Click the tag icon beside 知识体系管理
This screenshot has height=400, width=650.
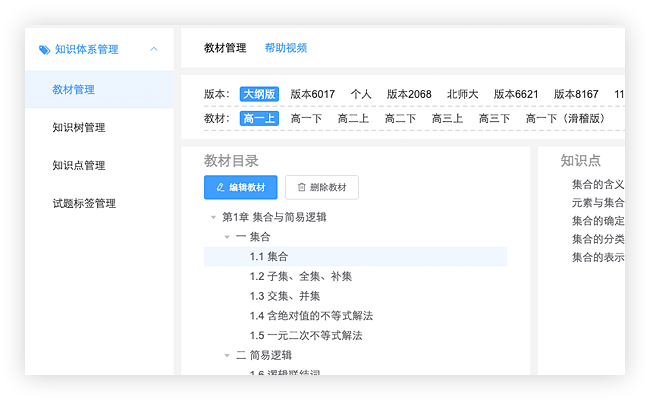(x=44, y=49)
